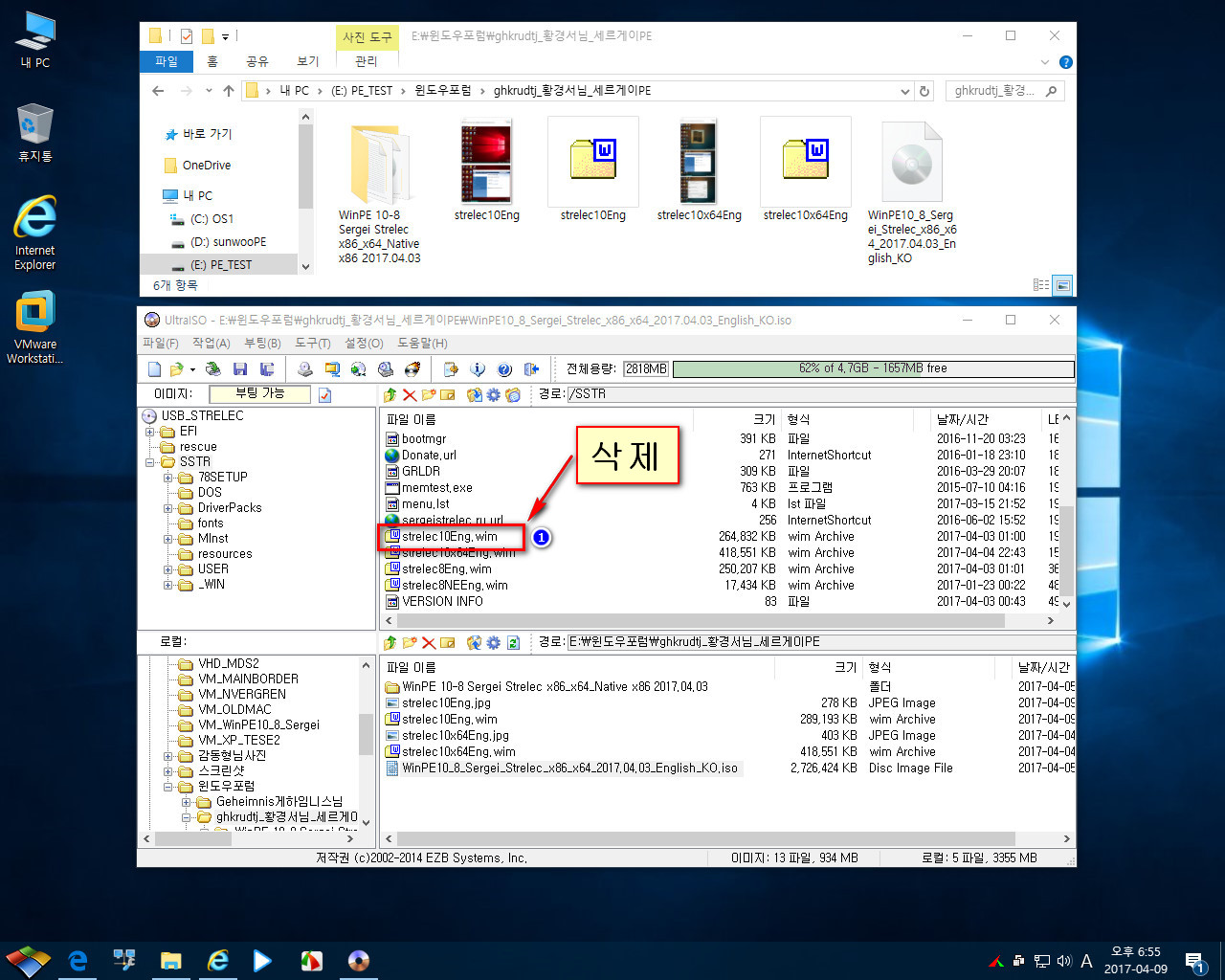The image size is (1225, 980).
Task: Click the Open image folder icon in UltraISO
Action: [x=176, y=368]
